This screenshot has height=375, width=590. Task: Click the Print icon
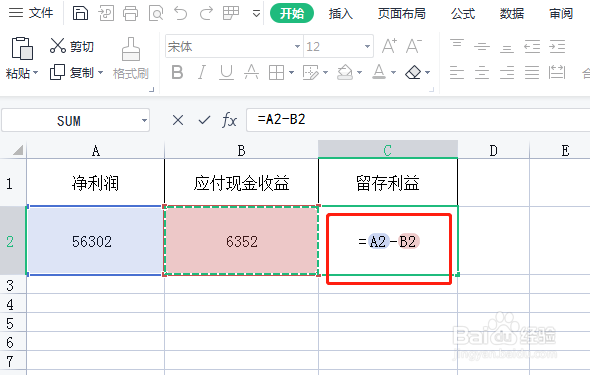[x=131, y=14]
